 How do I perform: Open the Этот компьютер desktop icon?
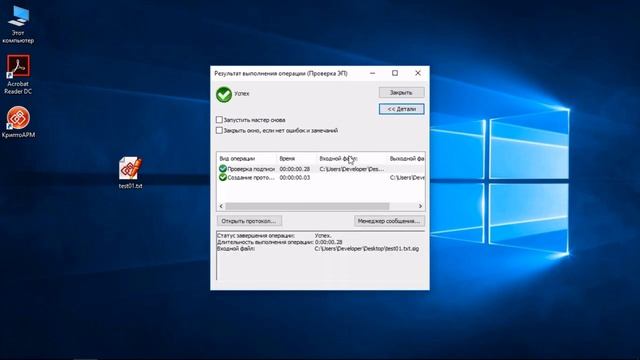[x=18, y=24]
